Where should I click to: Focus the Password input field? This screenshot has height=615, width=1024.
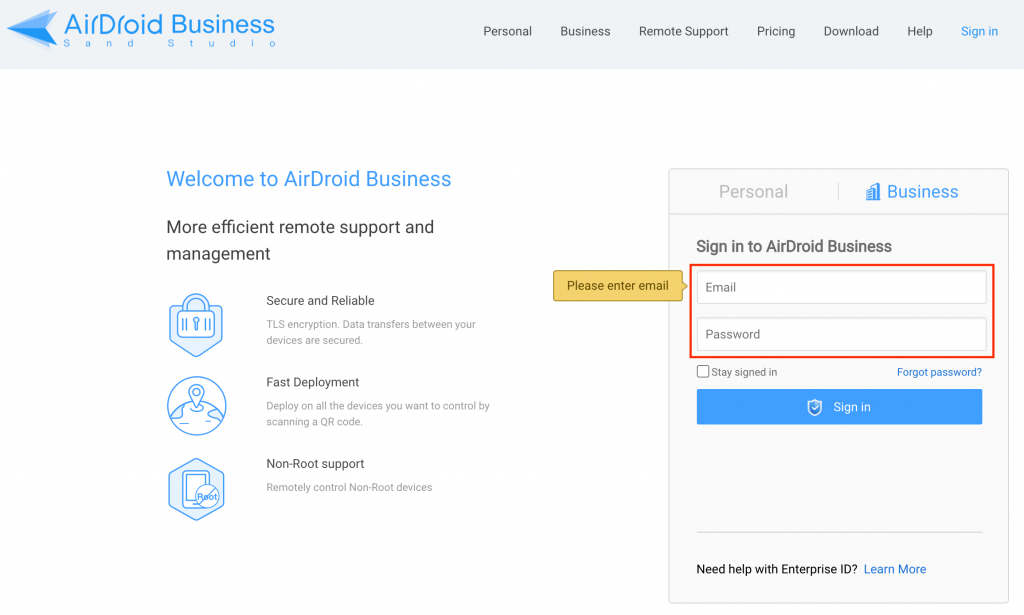point(841,334)
